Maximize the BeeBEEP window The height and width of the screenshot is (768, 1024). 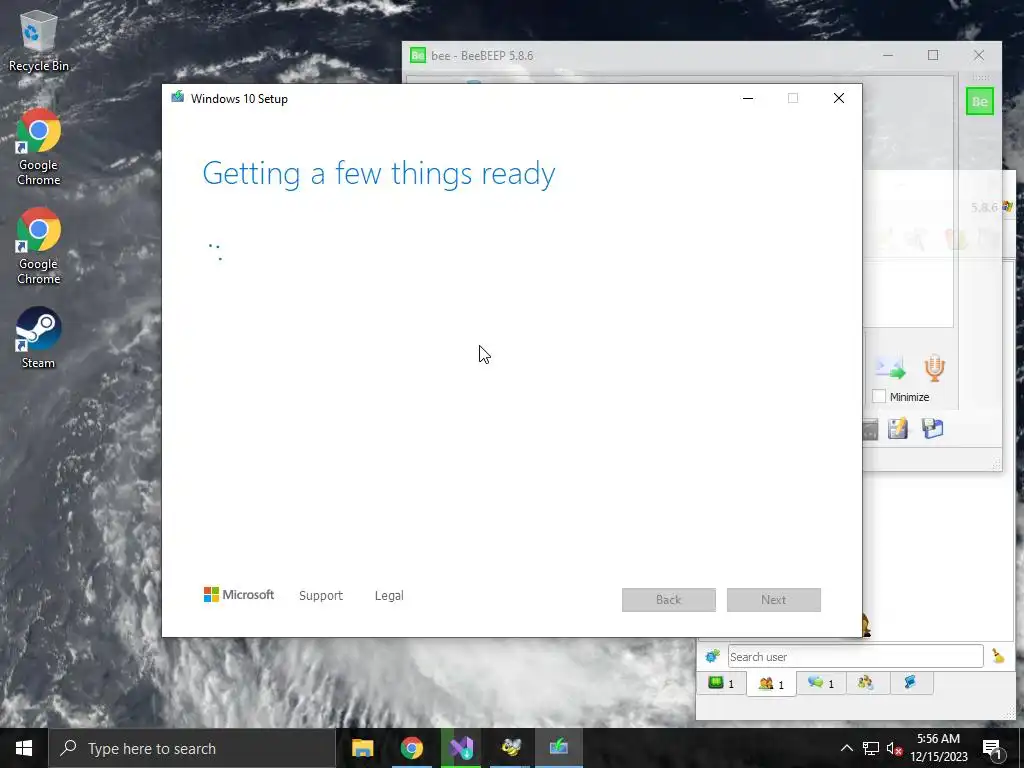(x=933, y=56)
